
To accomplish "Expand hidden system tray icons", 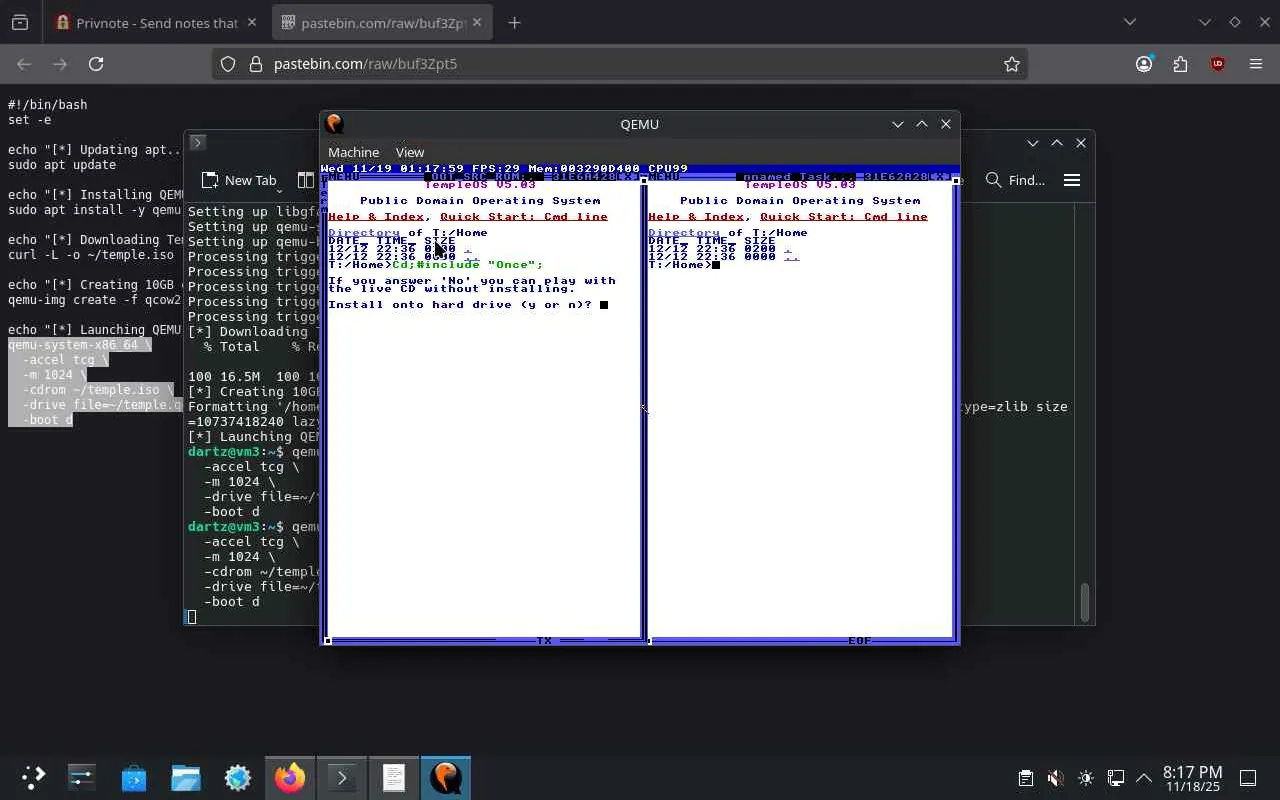I will [x=1144, y=778].
